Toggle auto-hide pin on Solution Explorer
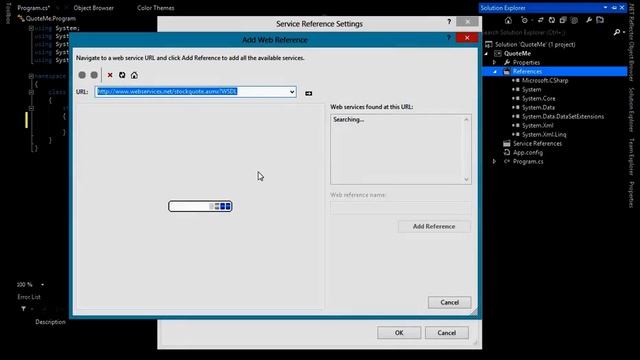The image size is (640, 360). [x=614, y=8]
